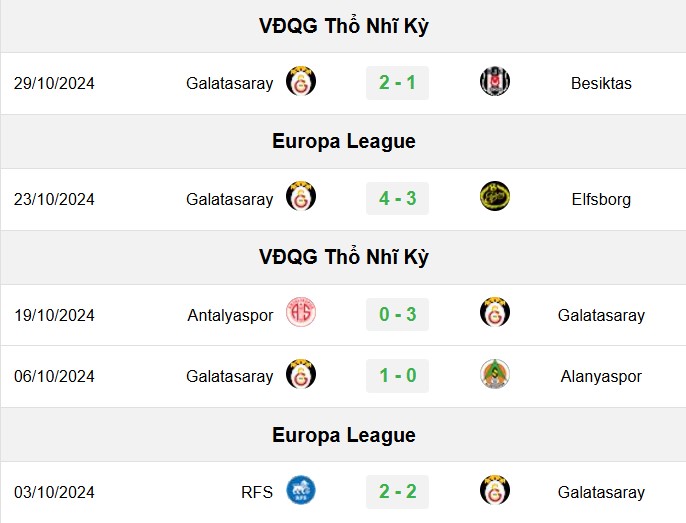686x523 pixels.
Task: Open the 2 - 2 score box
Action: tap(397, 492)
